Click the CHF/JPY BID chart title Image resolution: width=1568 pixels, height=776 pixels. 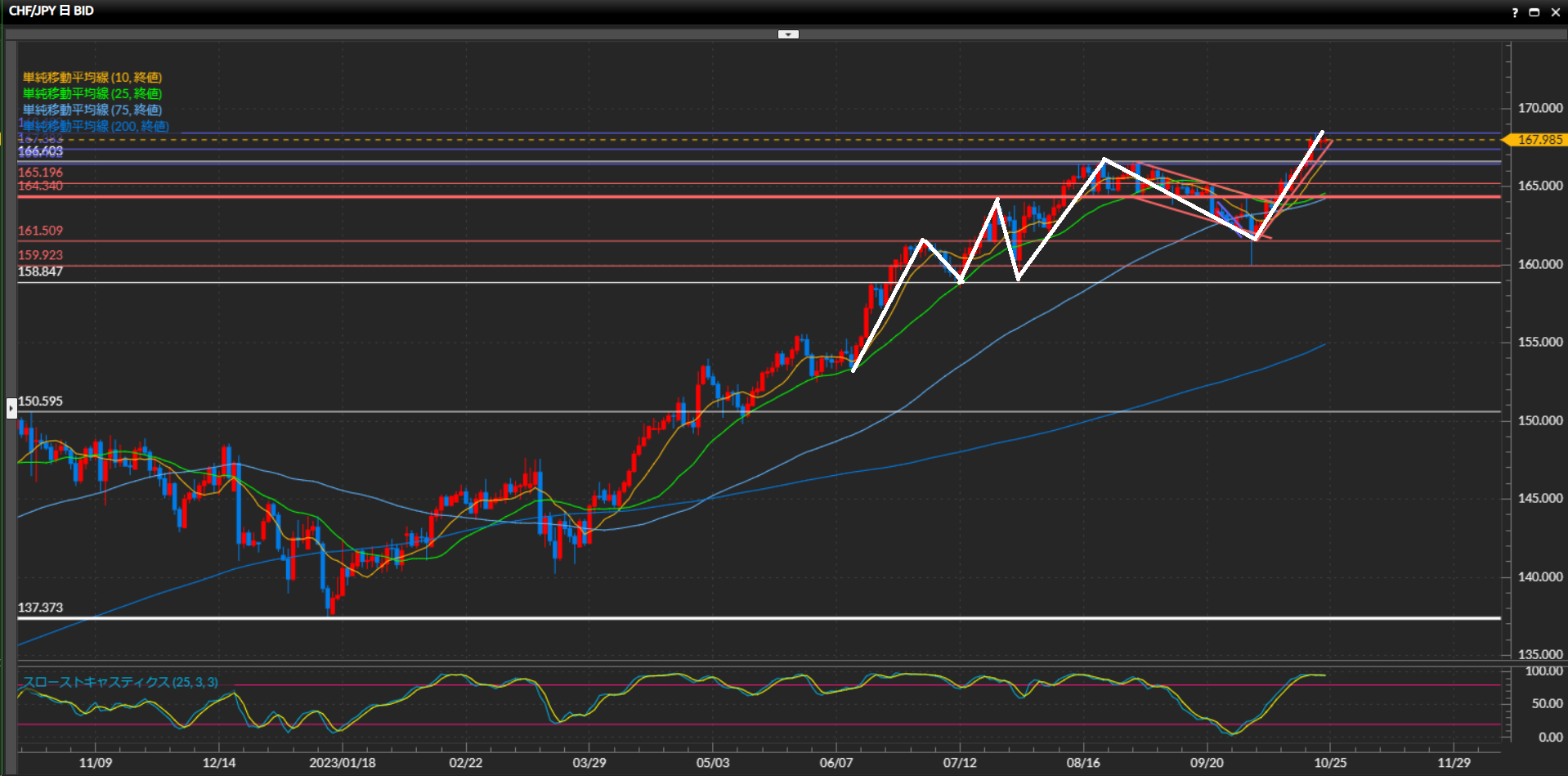[52, 11]
